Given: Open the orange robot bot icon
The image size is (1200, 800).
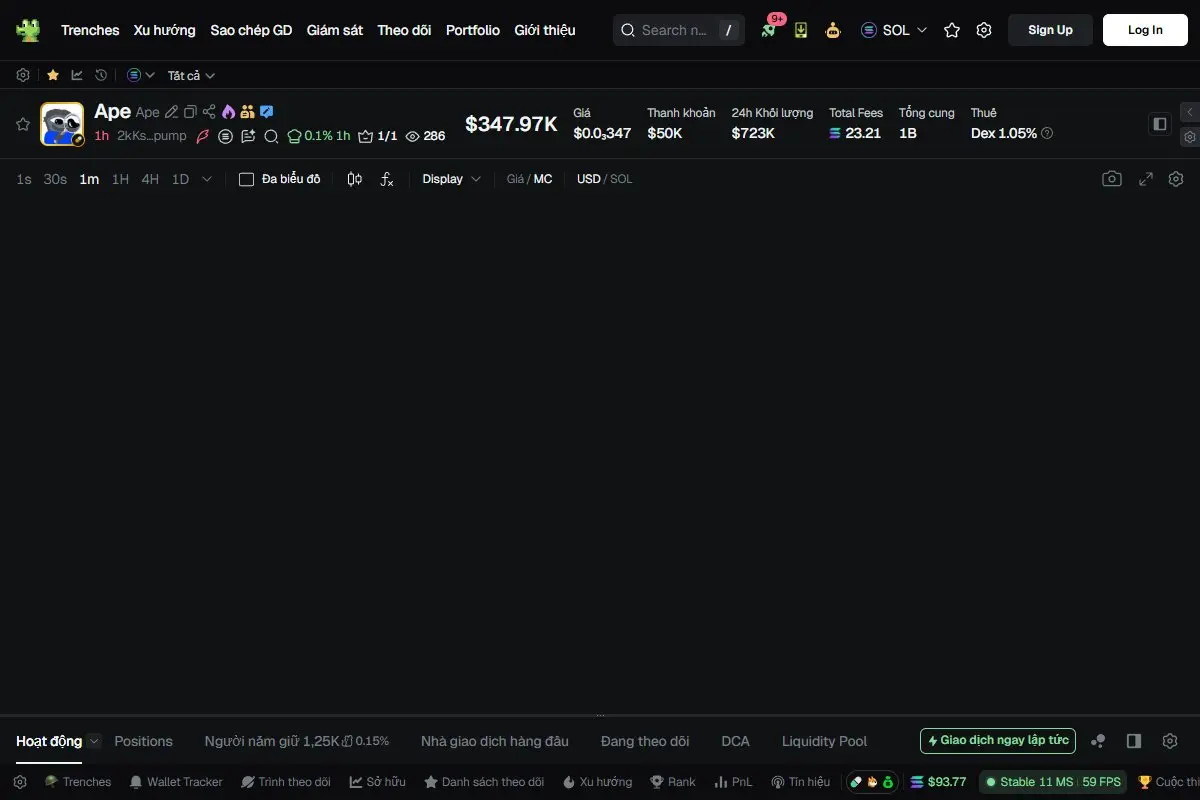Looking at the screenshot, I should [x=833, y=30].
